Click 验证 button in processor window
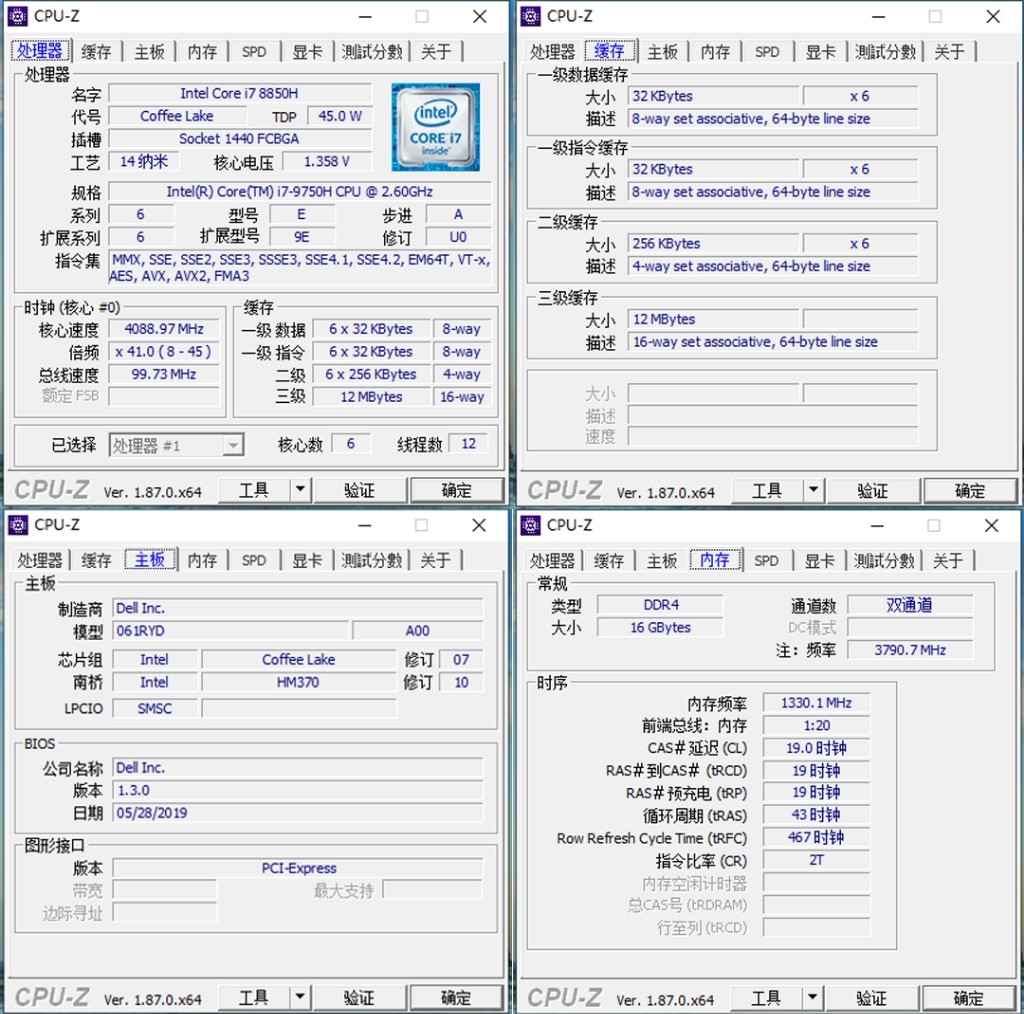This screenshot has height=1014, width=1024. pos(360,490)
